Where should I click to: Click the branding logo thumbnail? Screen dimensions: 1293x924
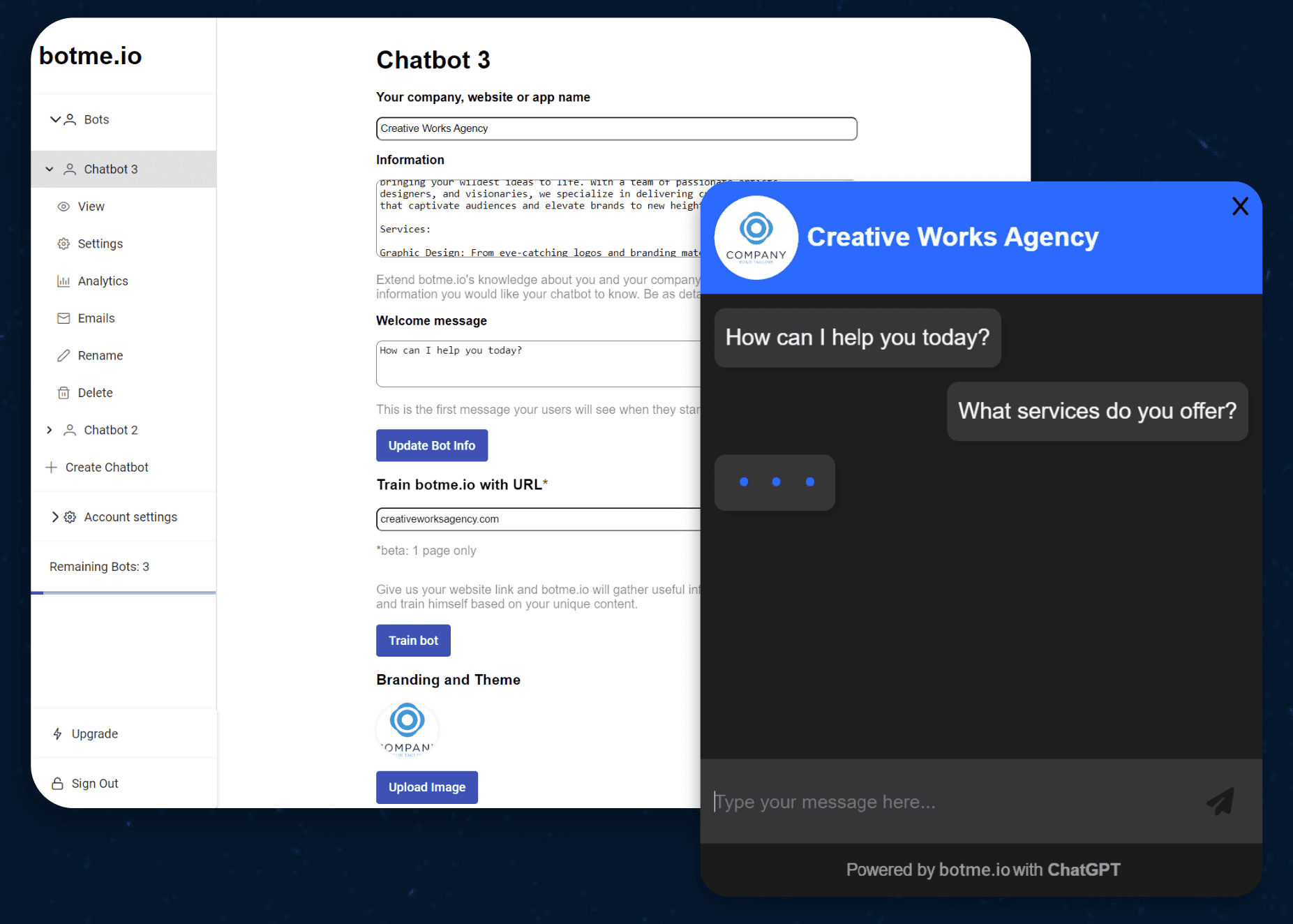pyautogui.click(x=408, y=729)
